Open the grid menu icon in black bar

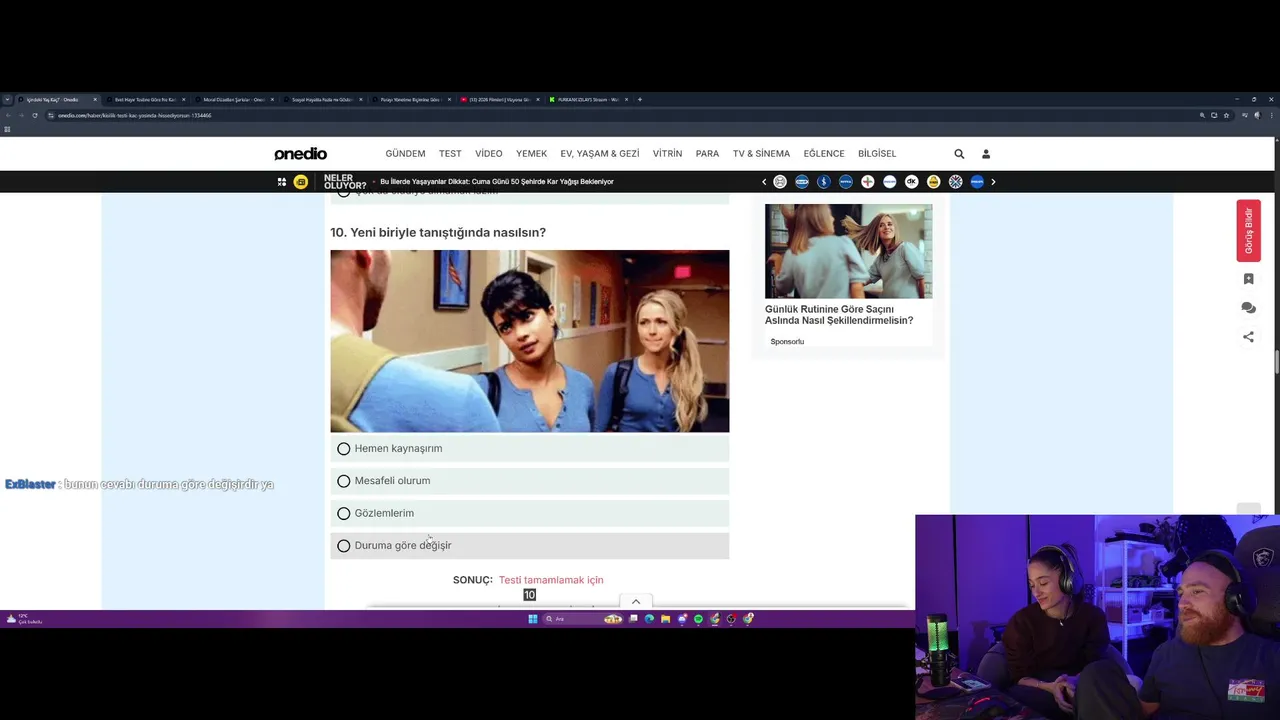(x=282, y=182)
